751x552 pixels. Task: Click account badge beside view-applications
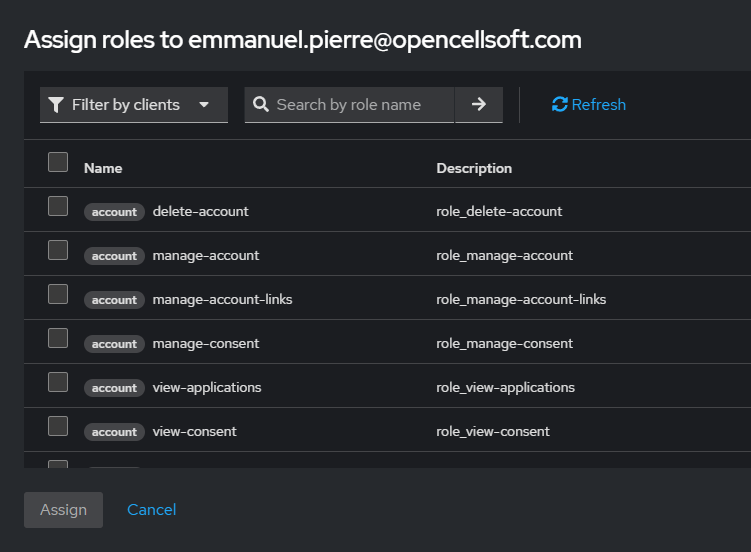[114, 388]
